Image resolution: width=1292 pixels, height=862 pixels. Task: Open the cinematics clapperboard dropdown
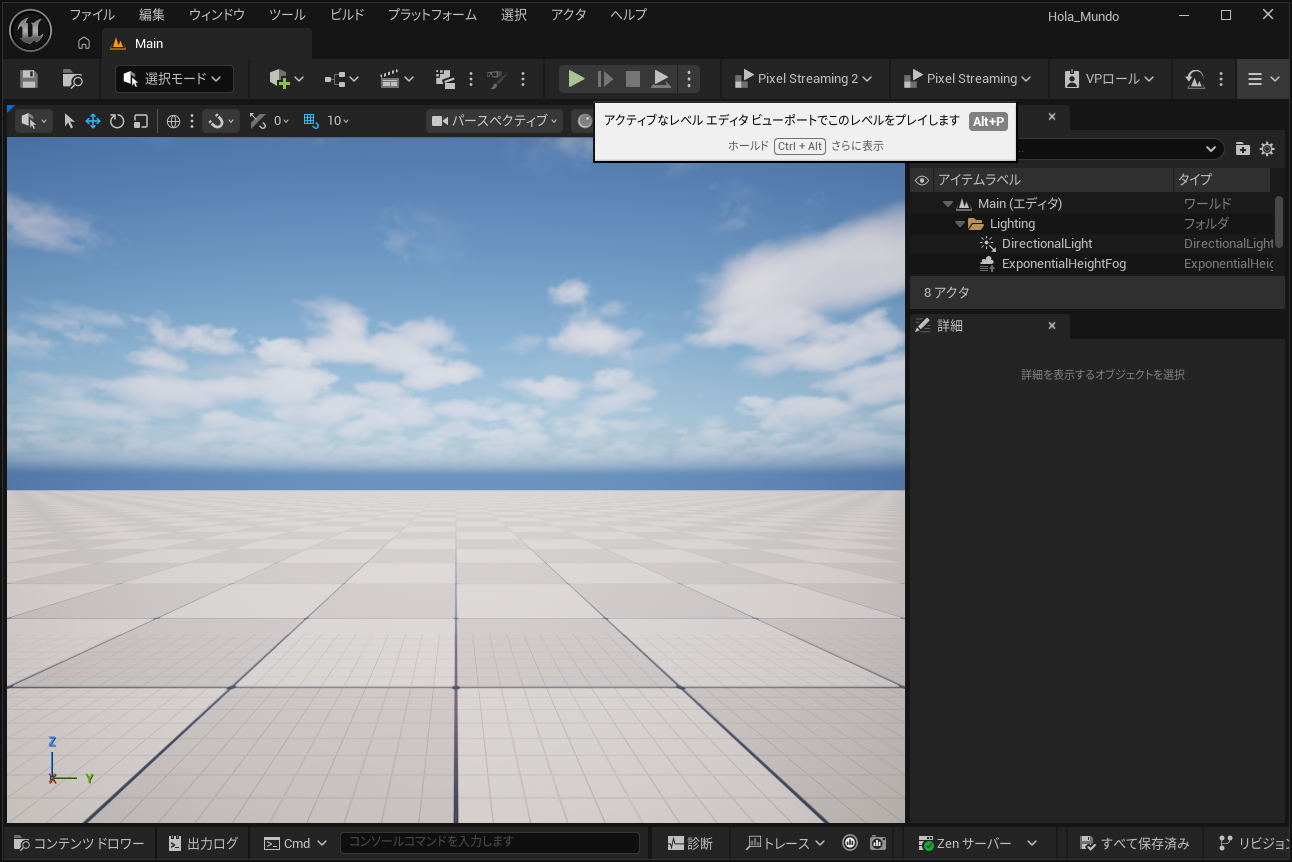397,79
